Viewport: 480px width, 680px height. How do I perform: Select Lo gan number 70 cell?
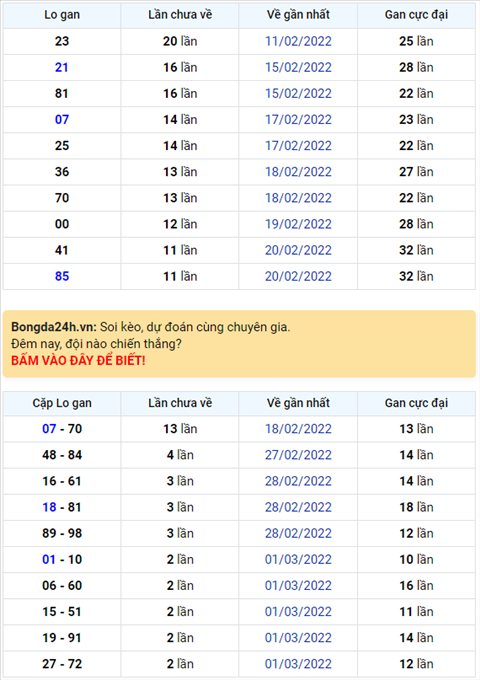coord(62,198)
